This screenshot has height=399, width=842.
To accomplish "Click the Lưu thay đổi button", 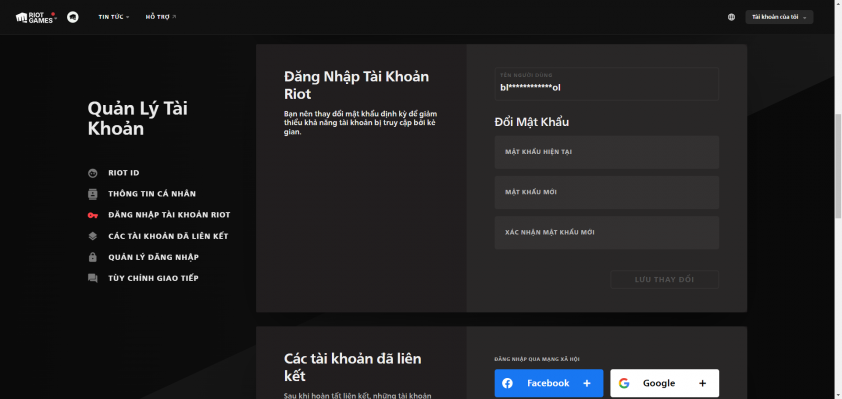I will pyautogui.click(x=664, y=280).
